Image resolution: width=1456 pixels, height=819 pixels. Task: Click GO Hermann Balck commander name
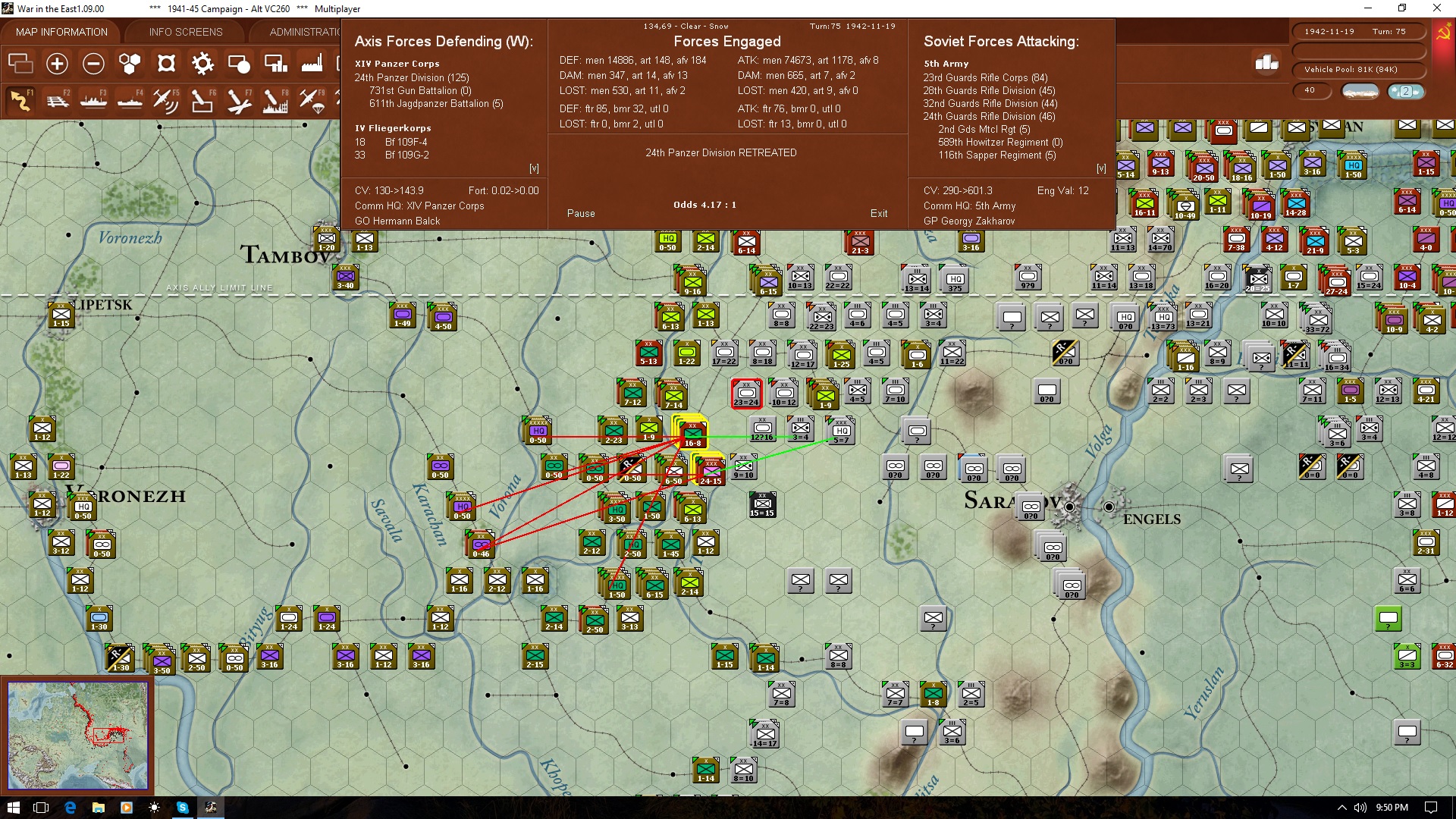pyautogui.click(x=397, y=221)
